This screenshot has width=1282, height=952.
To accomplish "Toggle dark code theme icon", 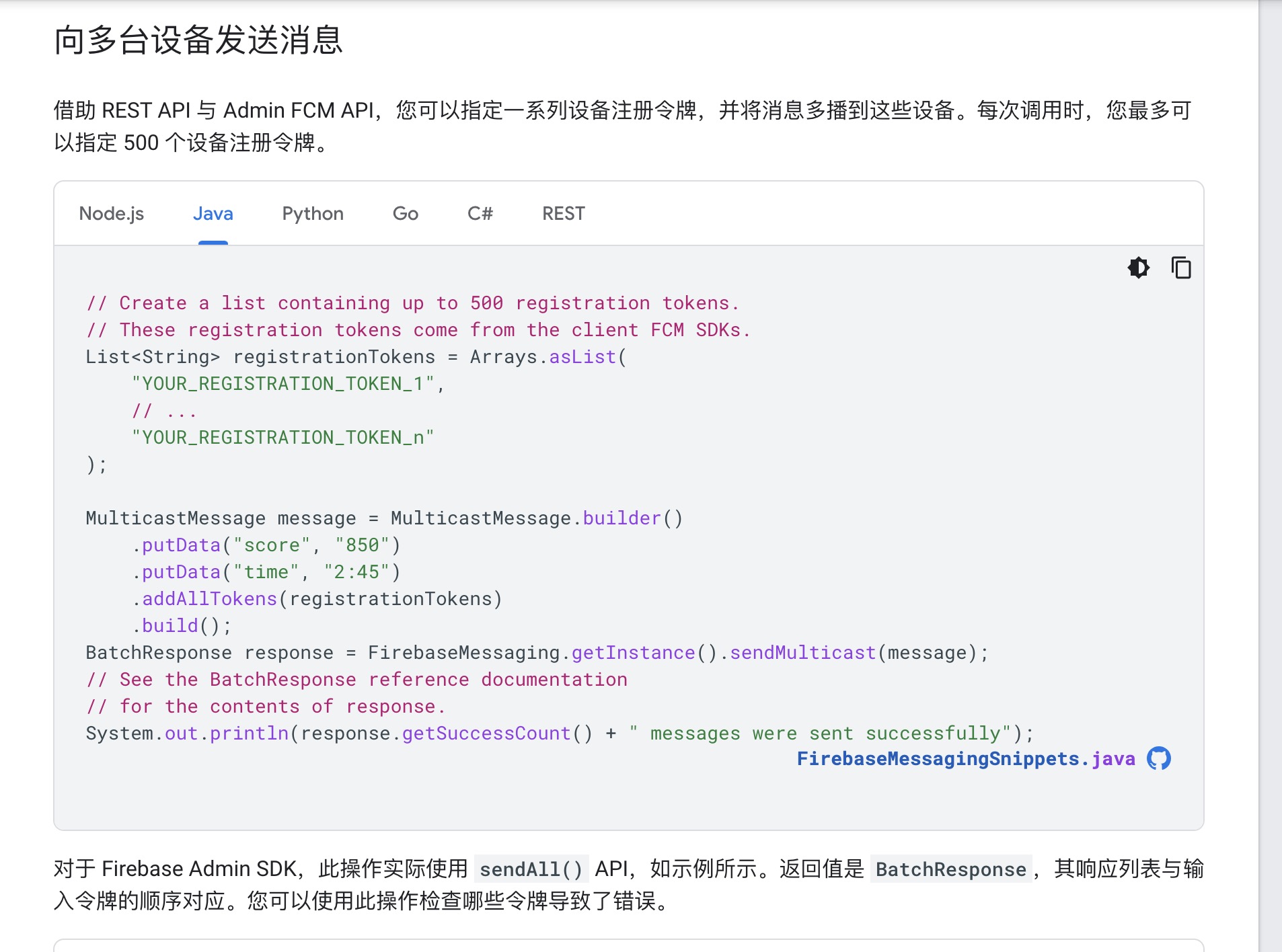I will pos(1139,268).
